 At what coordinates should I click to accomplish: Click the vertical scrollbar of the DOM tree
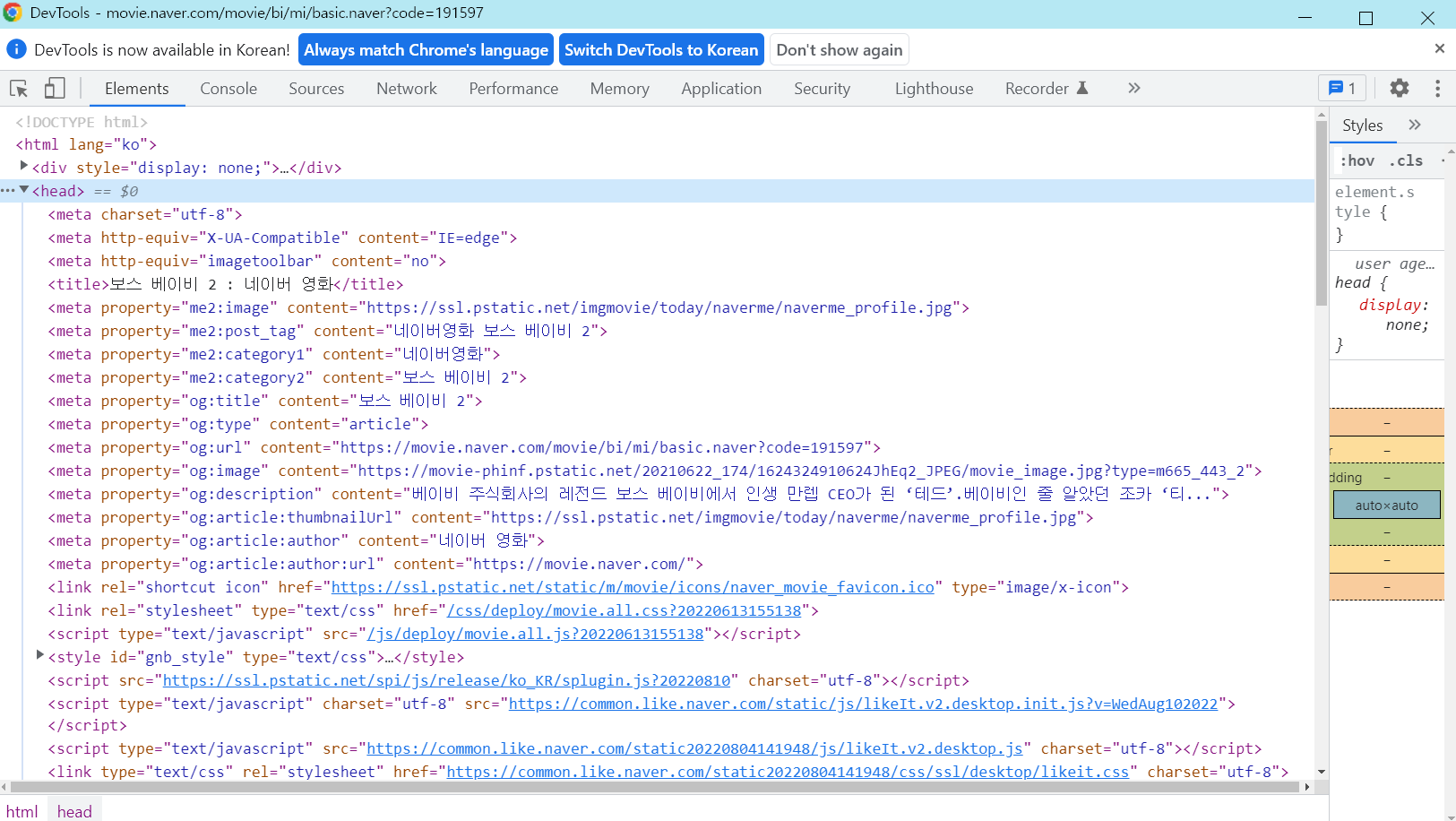[x=1321, y=213]
